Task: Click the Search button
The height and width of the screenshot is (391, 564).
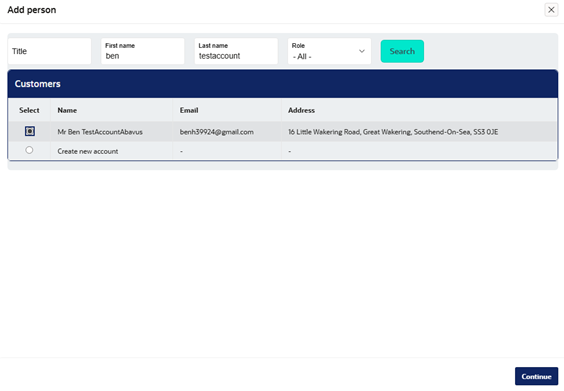Action: [402, 51]
